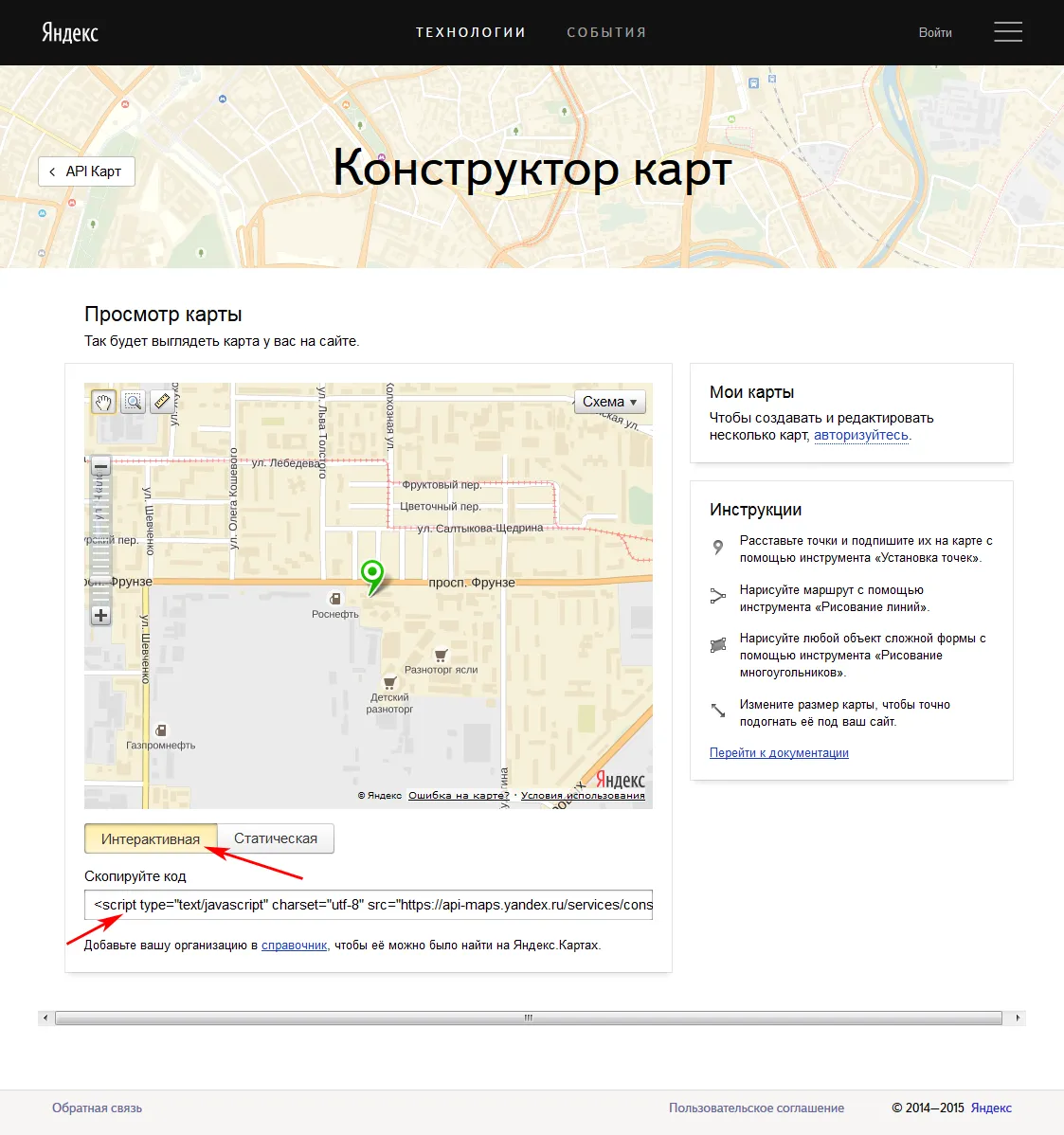
Task: Click the Газпромнефть gas station icon
Action: click(161, 730)
